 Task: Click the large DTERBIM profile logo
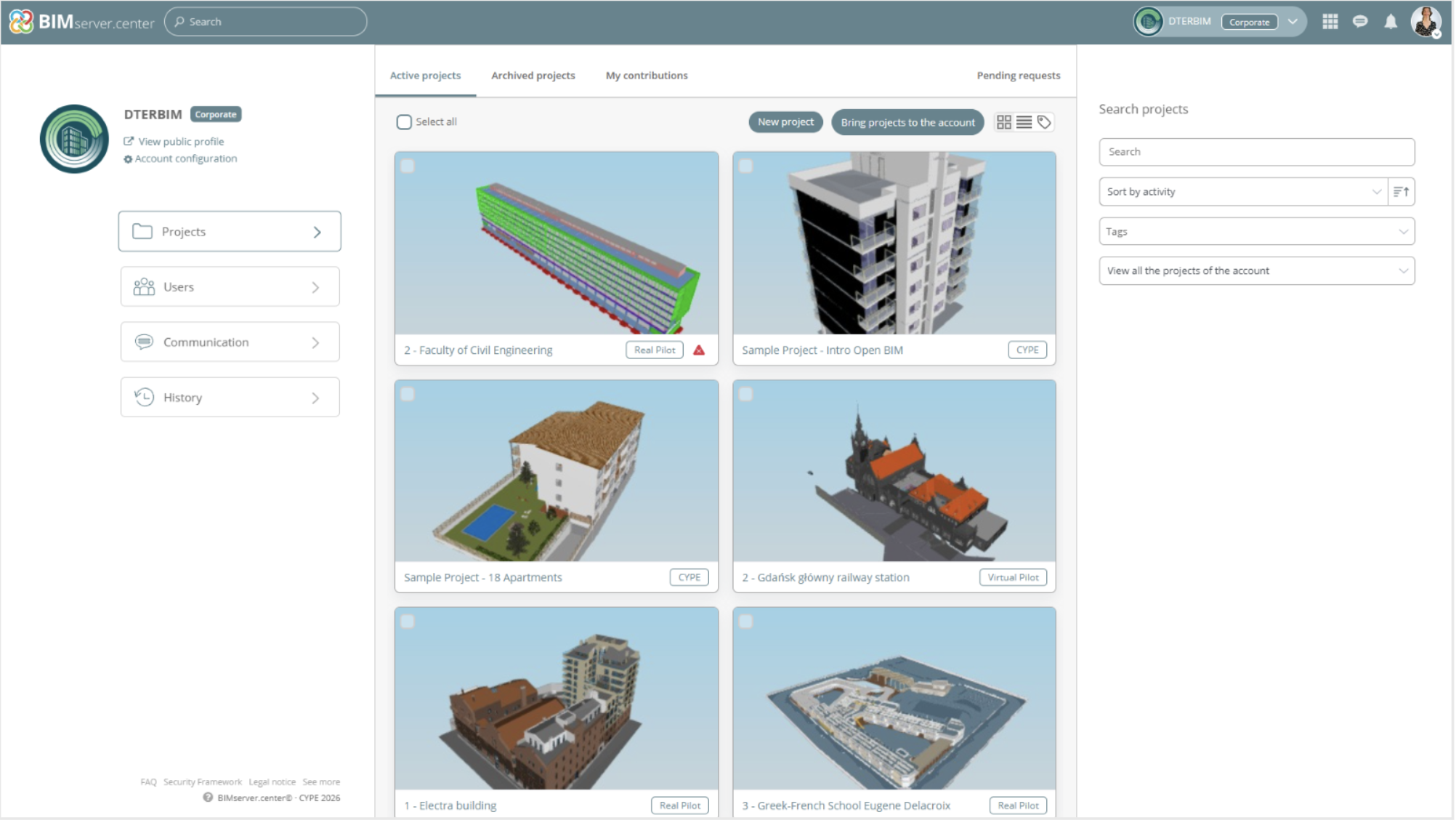point(74,139)
